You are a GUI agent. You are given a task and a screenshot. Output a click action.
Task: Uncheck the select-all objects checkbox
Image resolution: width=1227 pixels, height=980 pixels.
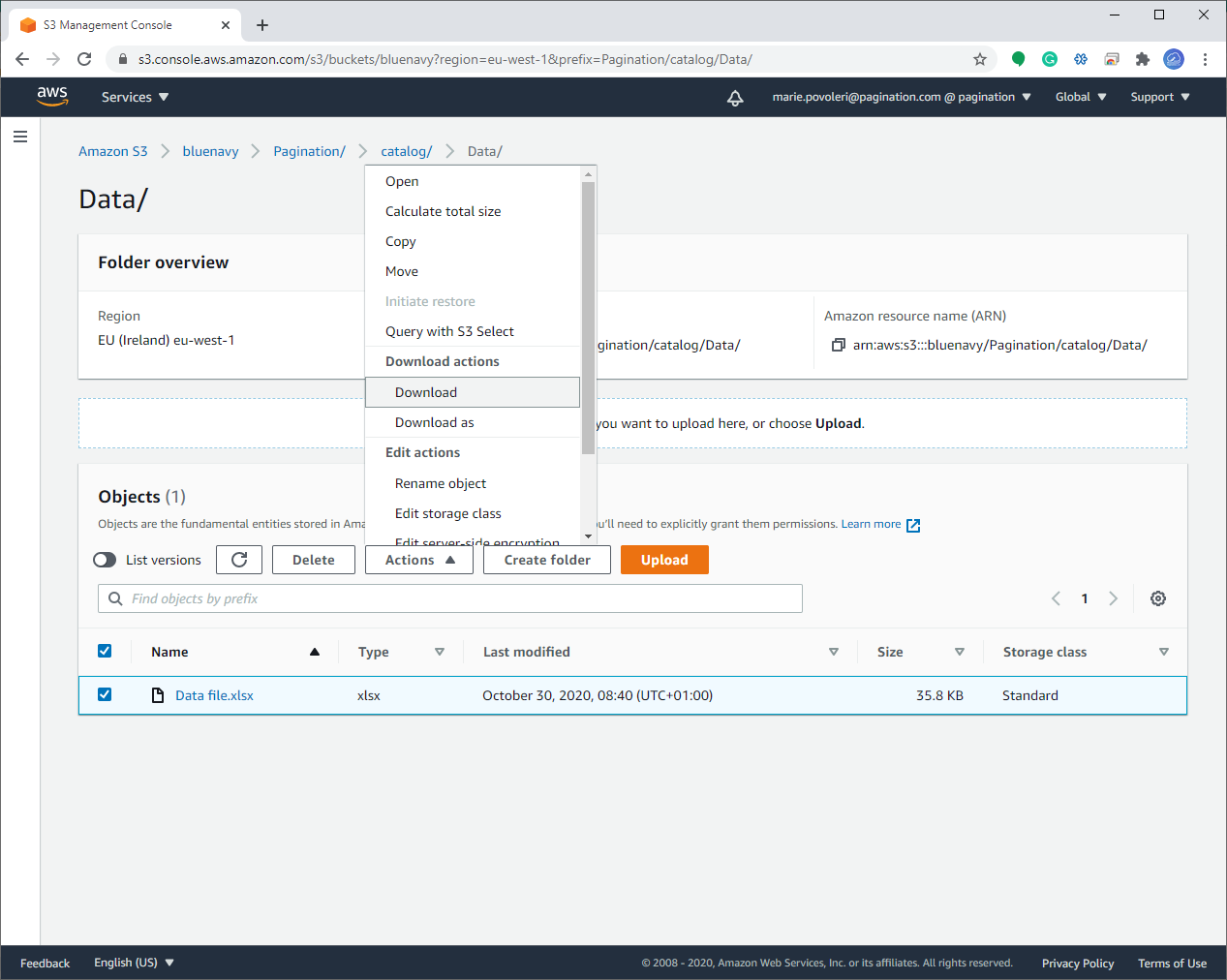(x=105, y=651)
